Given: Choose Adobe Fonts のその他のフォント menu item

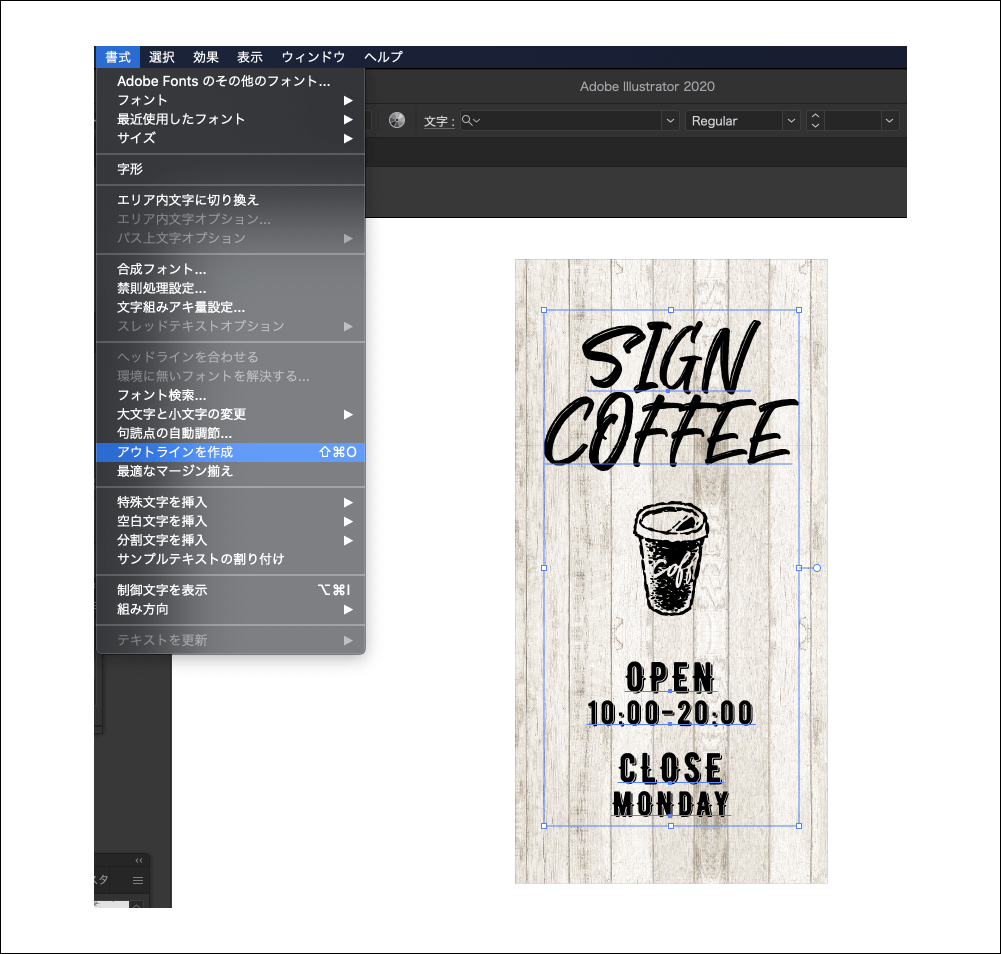Looking at the screenshot, I should [230, 81].
